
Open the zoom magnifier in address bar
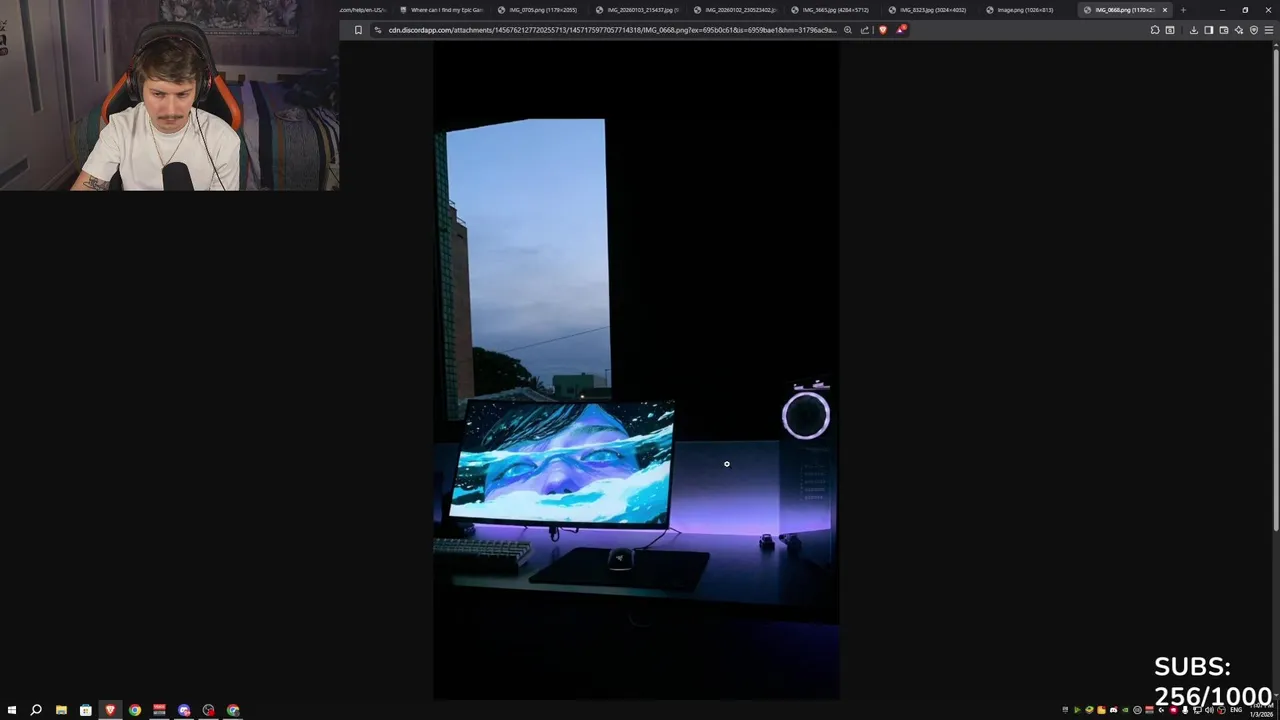[x=848, y=30]
